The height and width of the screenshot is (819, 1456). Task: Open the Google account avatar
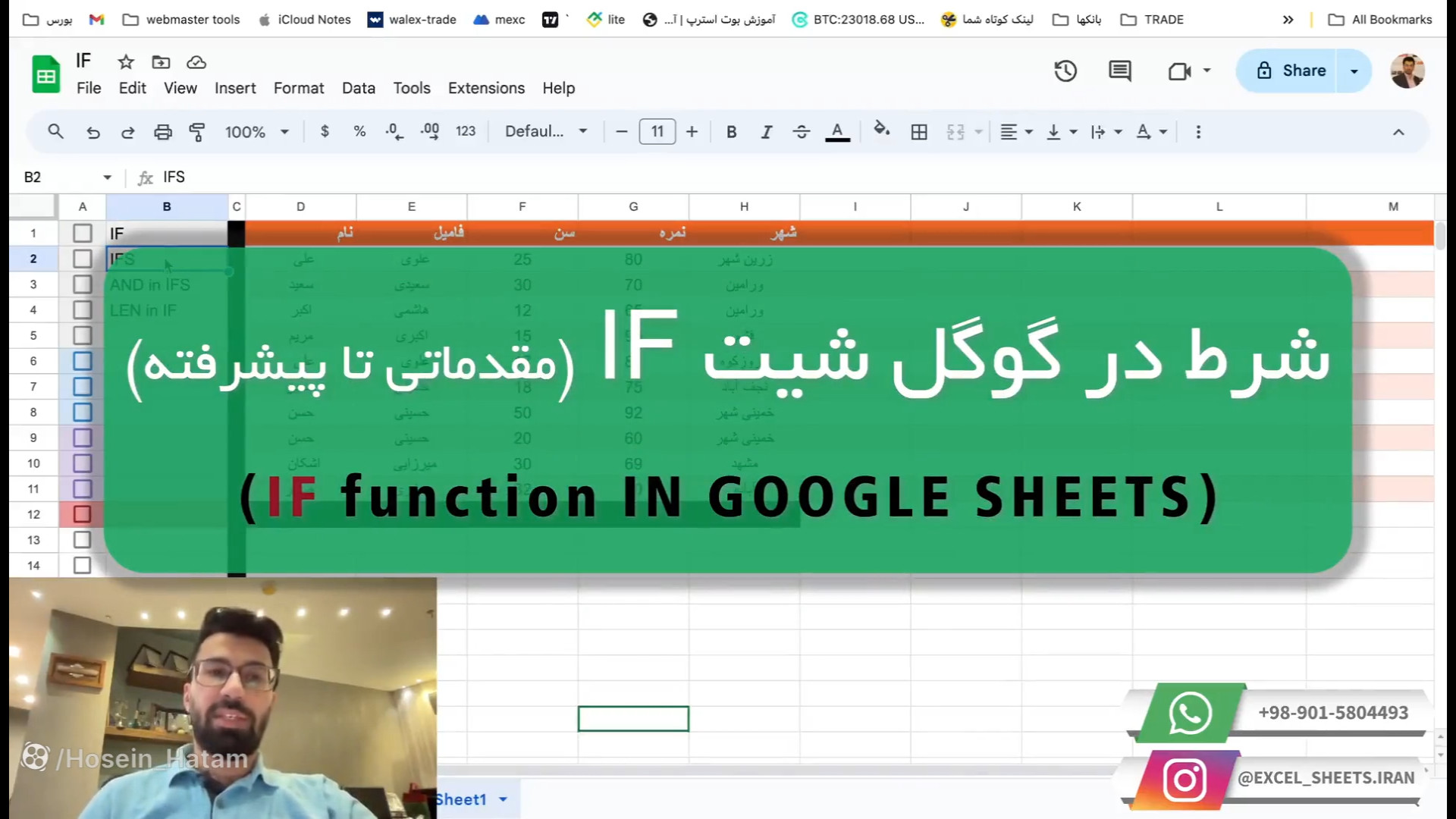click(x=1407, y=71)
